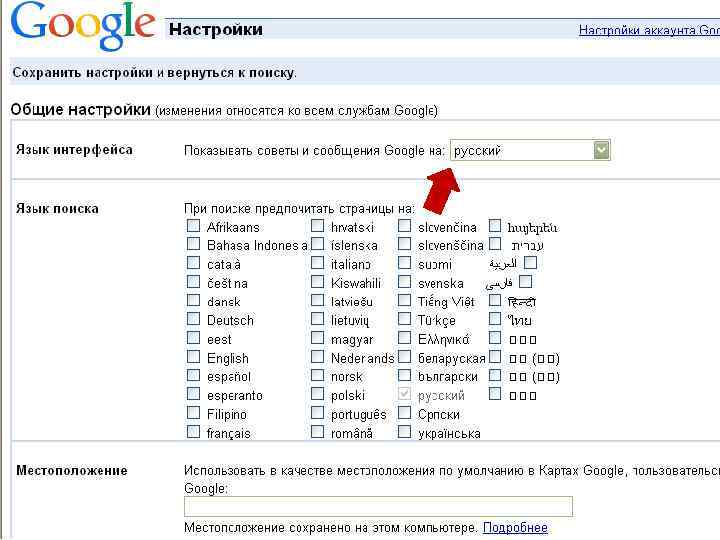The height and width of the screenshot is (540, 720).
Task: Click the Google logo
Action: pyautogui.click(x=83, y=26)
